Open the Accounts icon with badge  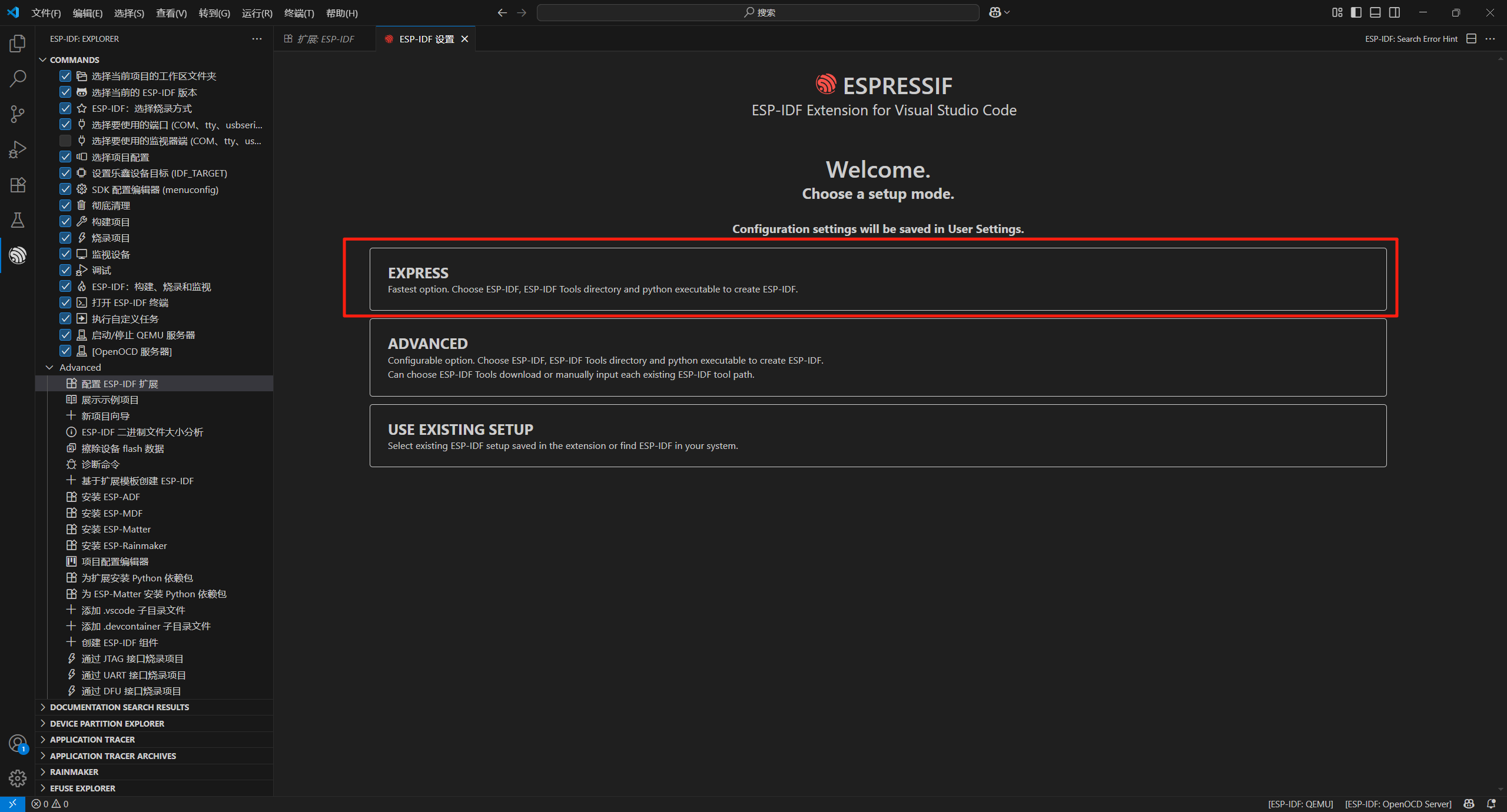(x=18, y=743)
